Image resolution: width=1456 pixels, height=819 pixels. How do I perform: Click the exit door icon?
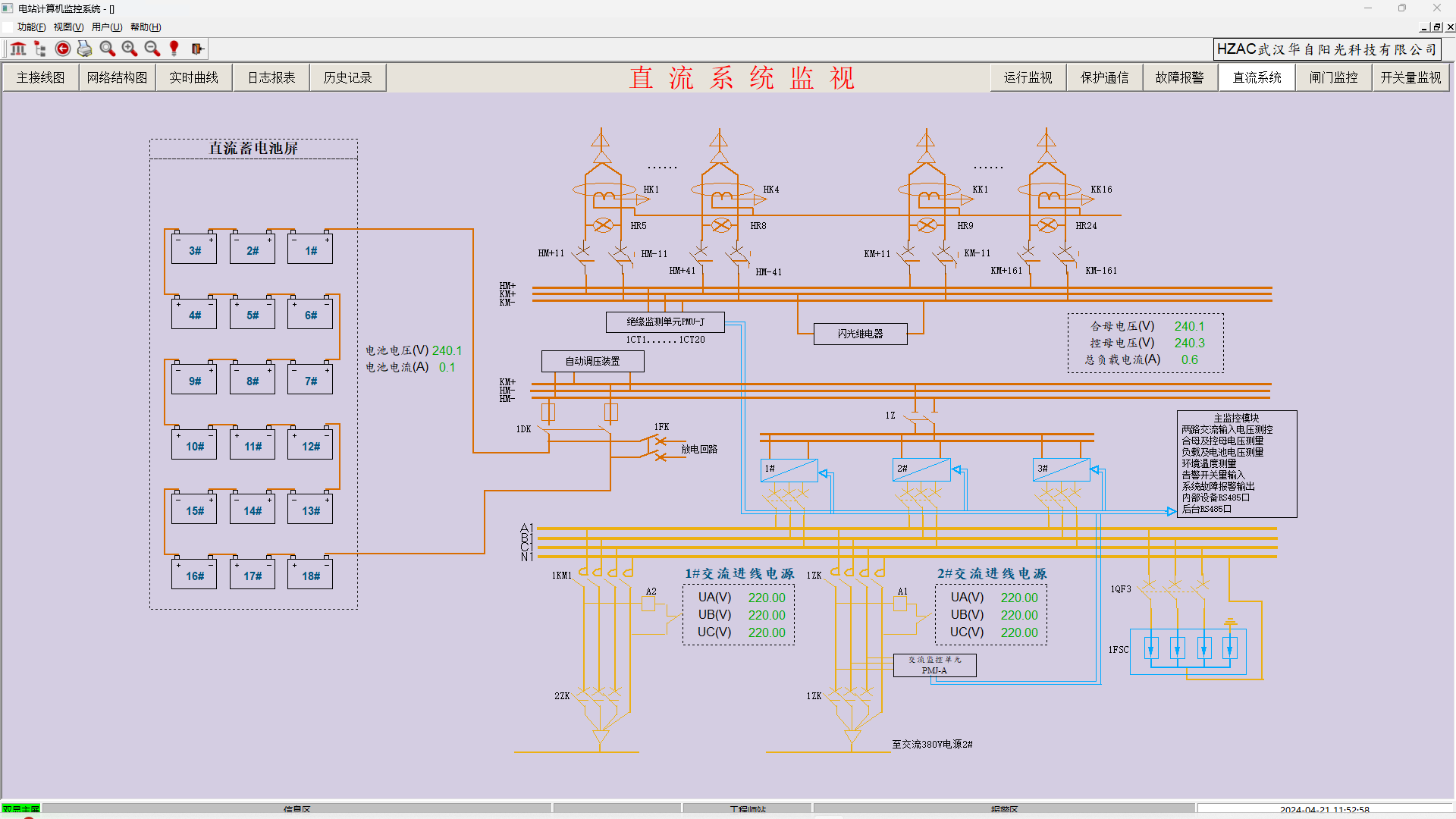197,49
